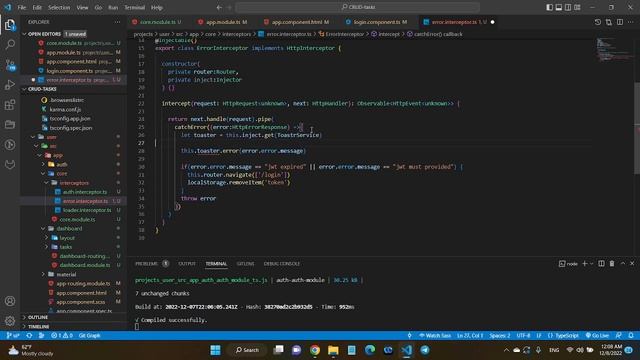Open karma.conf.js in the file tree
The width and height of the screenshot is (640, 360).
pyautogui.click(x=65, y=109)
